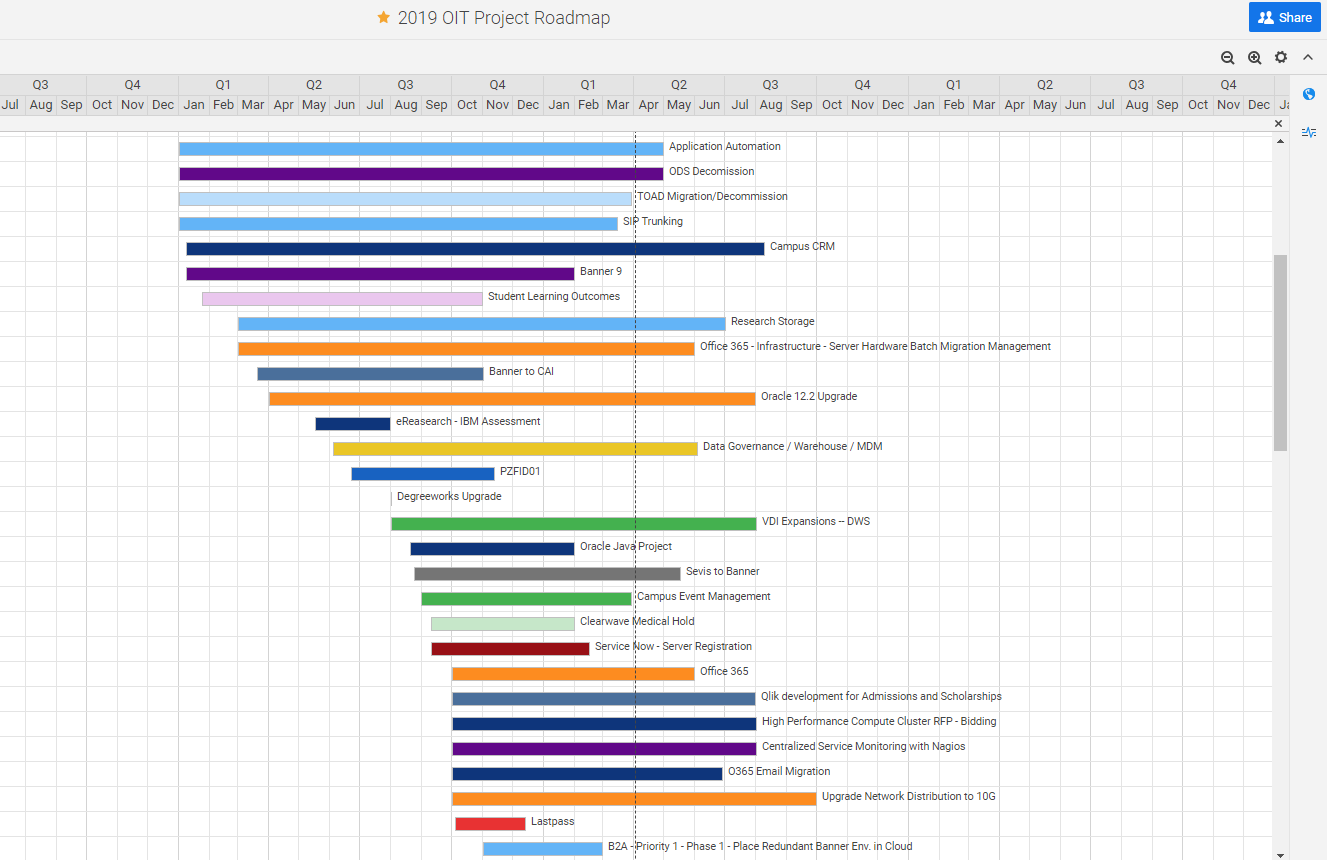1327x860 pixels.
Task: Select the Banner to CAI bar
Action: (x=370, y=374)
